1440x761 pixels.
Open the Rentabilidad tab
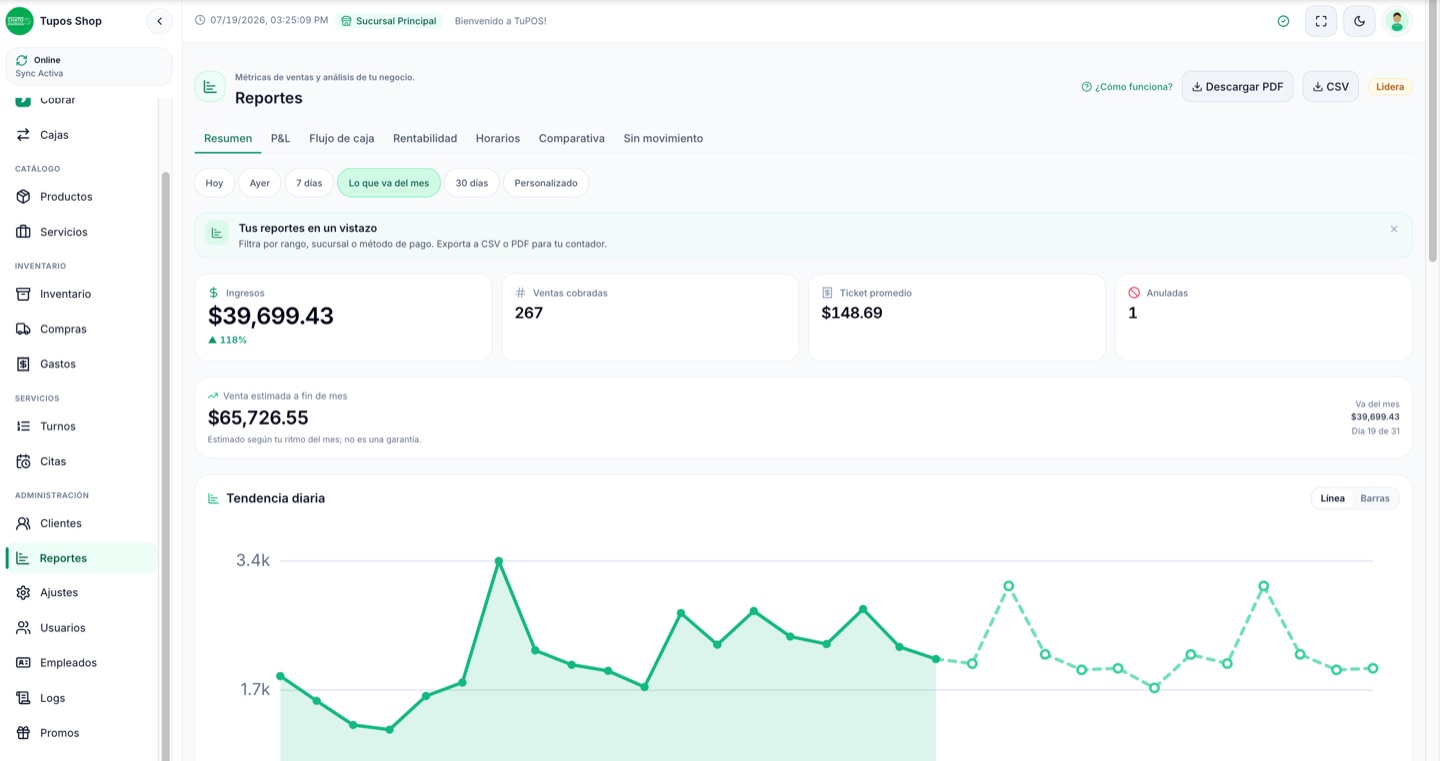425,138
